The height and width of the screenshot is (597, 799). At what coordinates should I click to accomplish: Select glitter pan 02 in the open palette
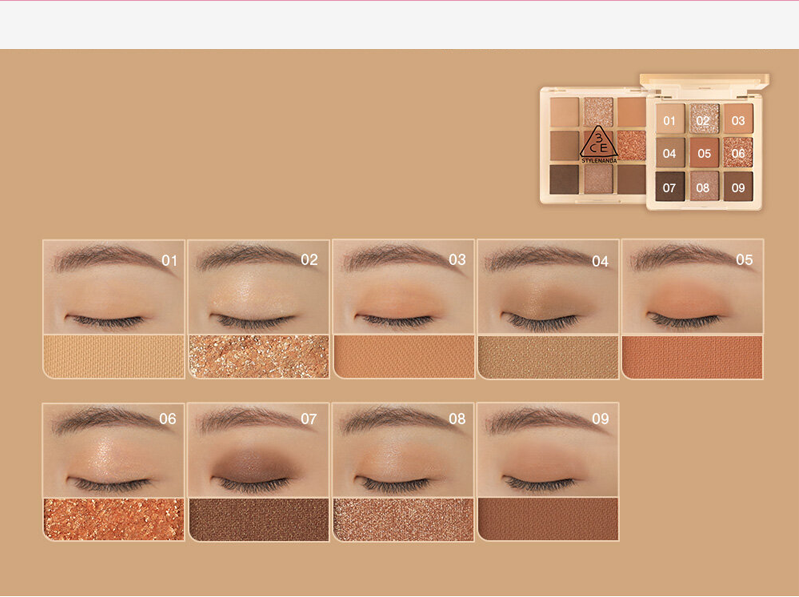click(704, 119)
